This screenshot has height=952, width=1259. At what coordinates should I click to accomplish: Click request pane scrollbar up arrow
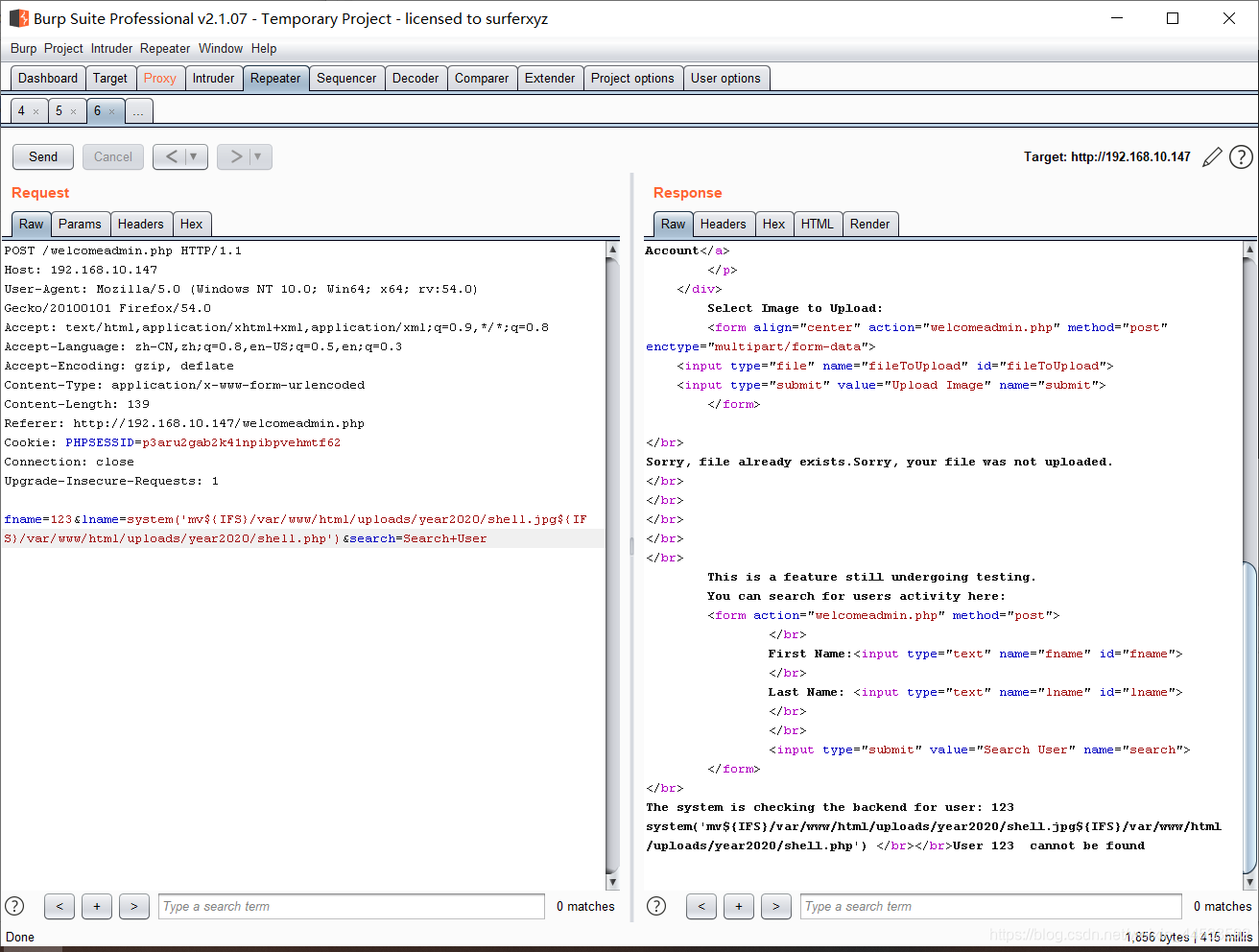click(613, 250)
